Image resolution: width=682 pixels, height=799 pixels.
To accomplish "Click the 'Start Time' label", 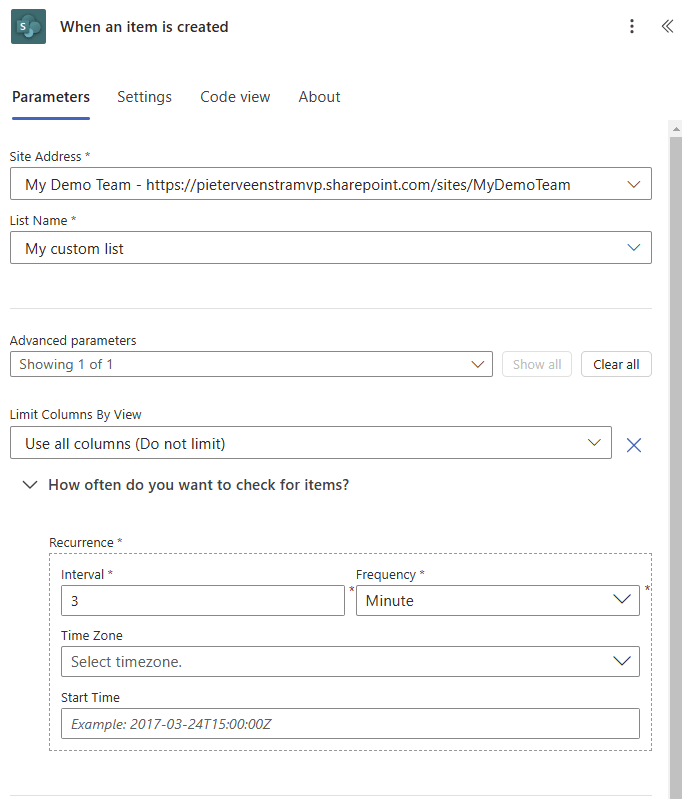I will point(90,697).
